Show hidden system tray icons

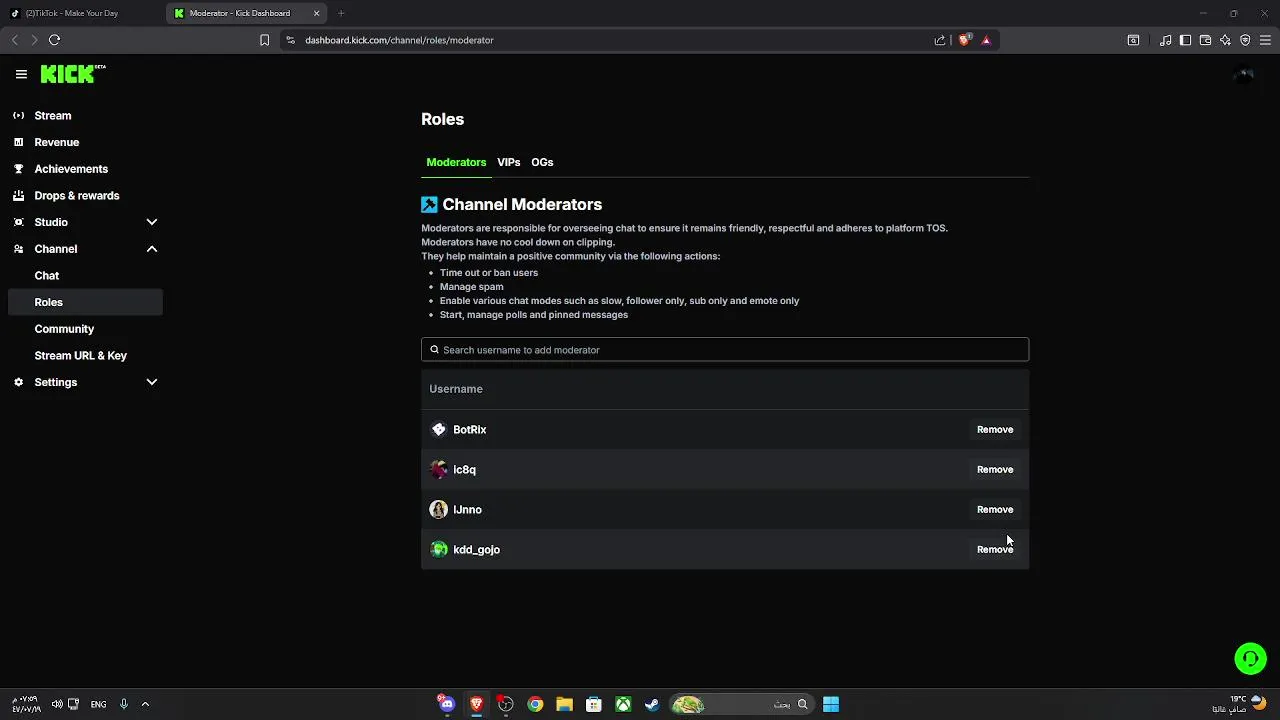145,704
